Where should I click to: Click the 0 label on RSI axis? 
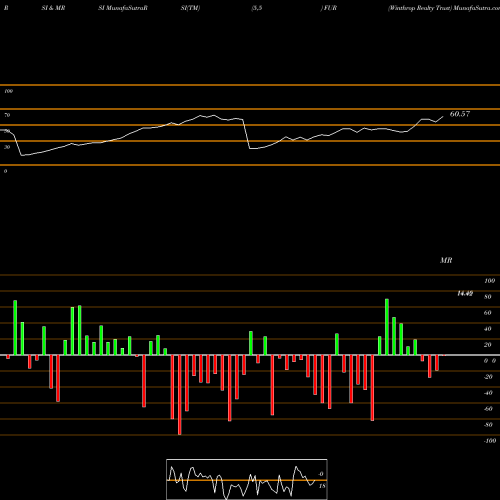pos(5,171)
